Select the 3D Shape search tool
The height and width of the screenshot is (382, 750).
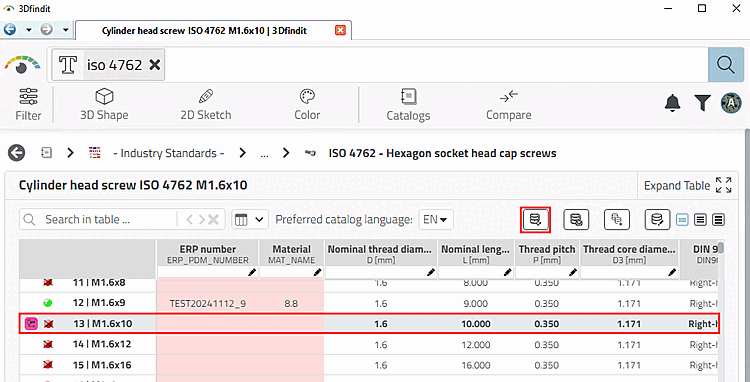(x=104, y=104)
